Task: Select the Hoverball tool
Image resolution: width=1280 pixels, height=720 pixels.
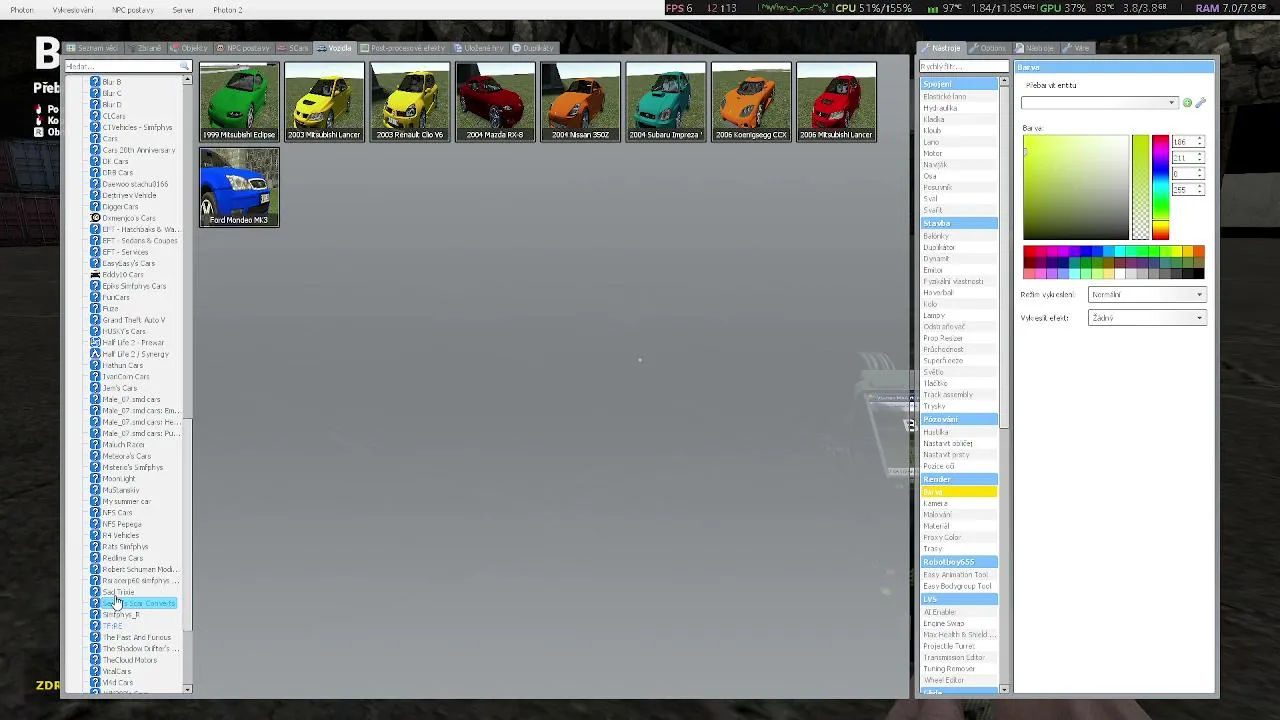Action: point(959,293)
